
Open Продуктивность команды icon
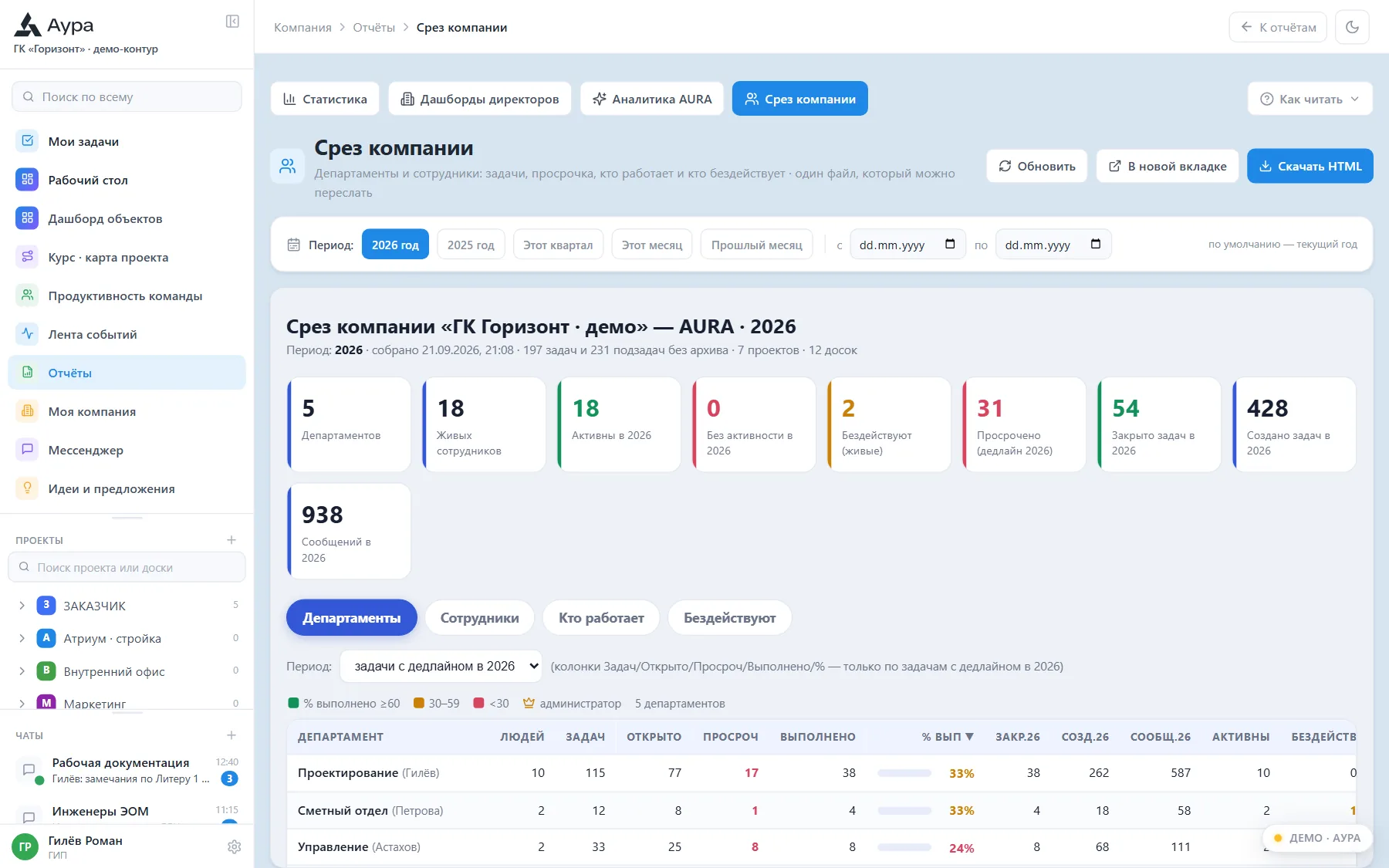pos(28,296)
